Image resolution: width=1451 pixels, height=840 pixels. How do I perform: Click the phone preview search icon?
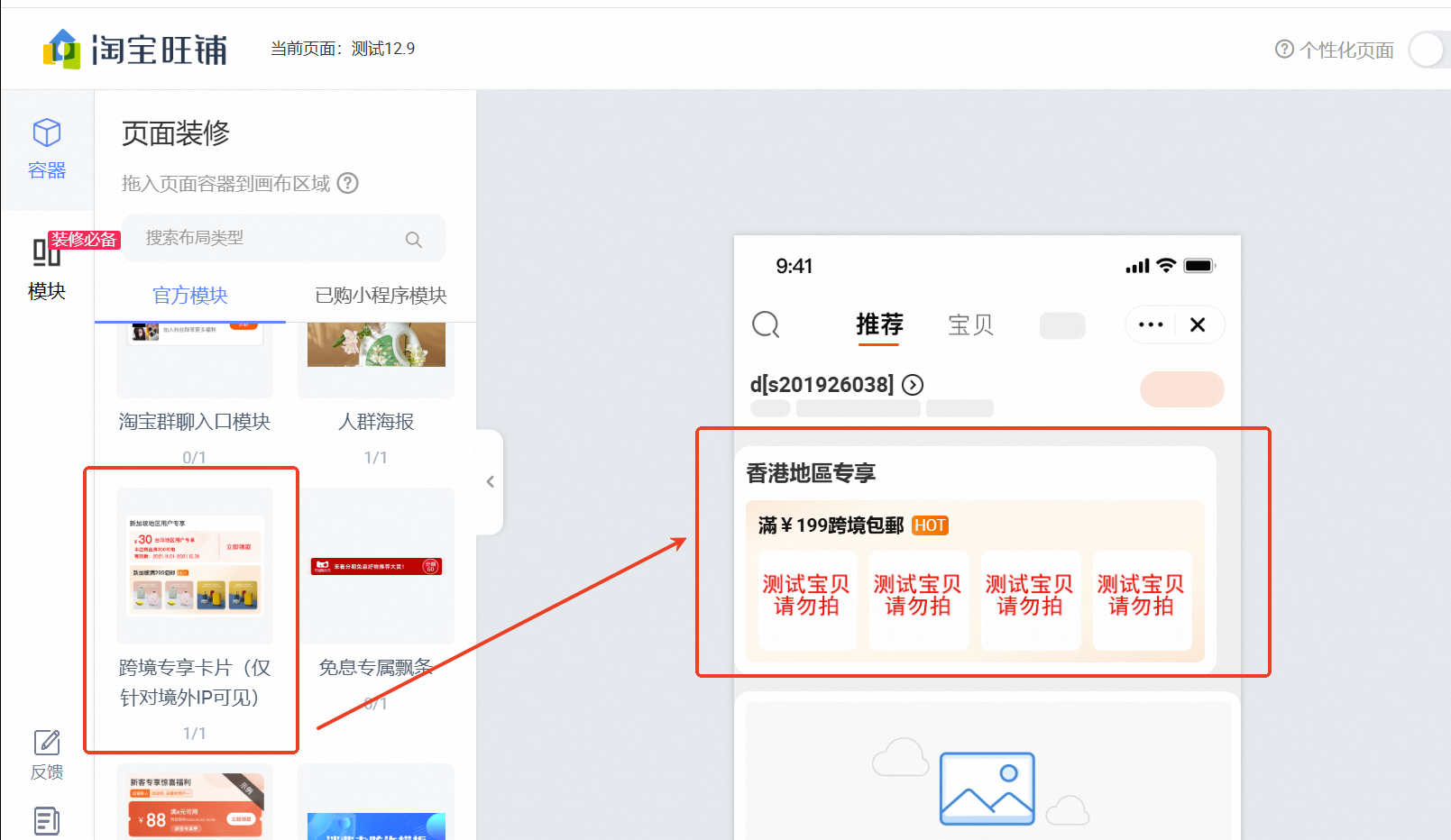(x=766, y=324)
